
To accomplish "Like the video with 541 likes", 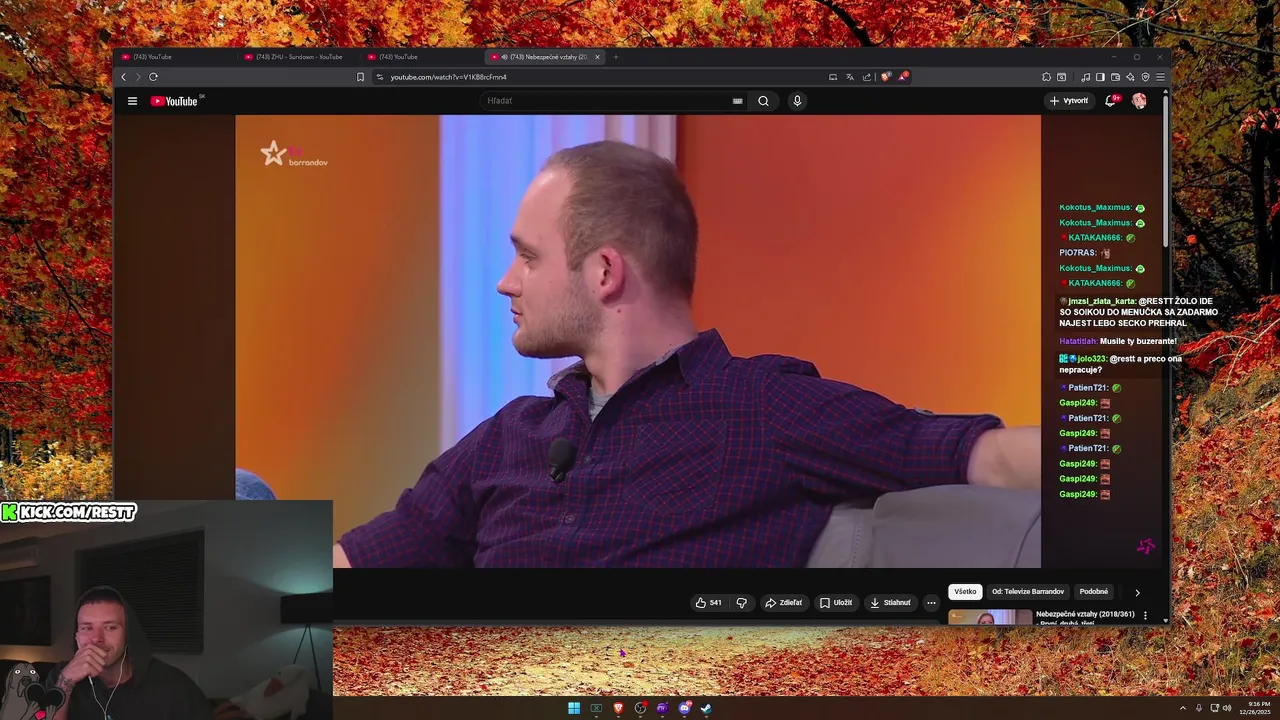I will (x=708, y=603).
